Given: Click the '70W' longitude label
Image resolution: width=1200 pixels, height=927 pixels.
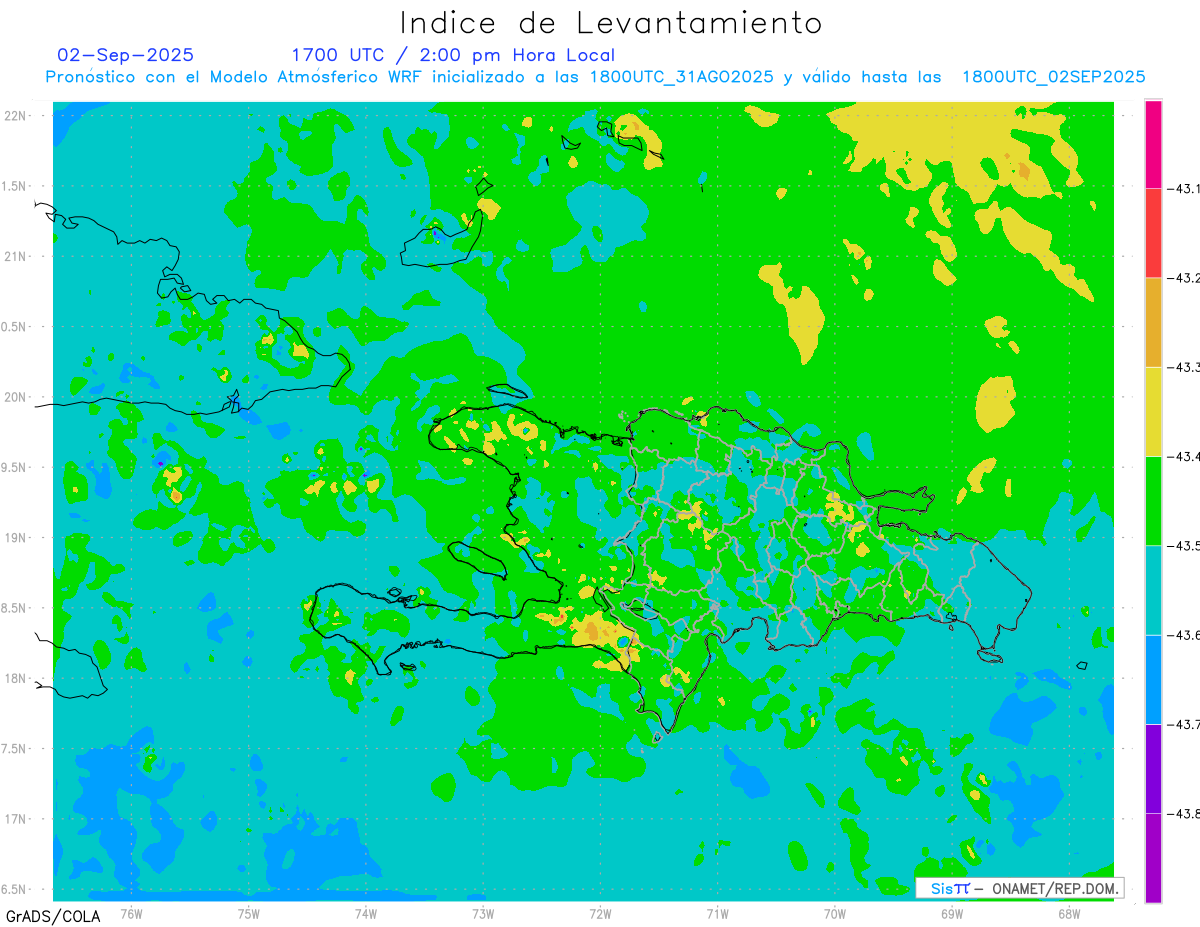Looking at the screenshot, I should point(834,913).
